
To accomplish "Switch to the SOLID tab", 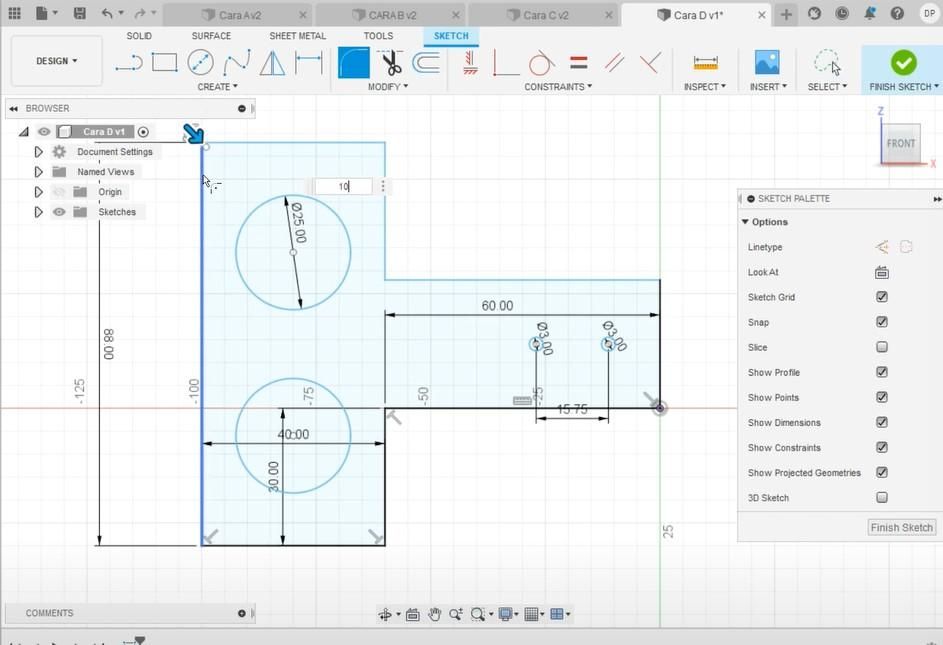I will coord(139,35).
